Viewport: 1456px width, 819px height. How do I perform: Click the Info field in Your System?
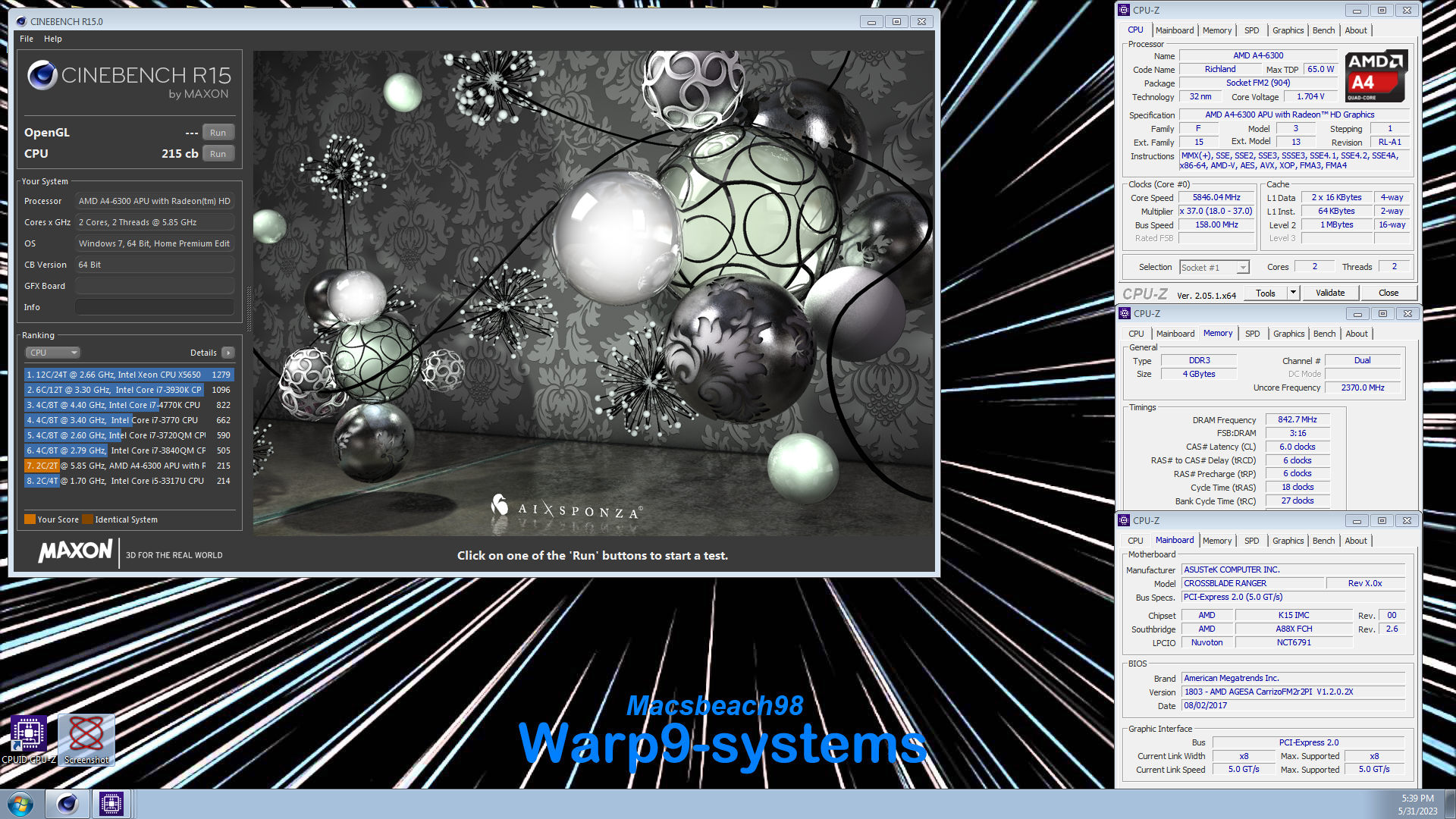(155, 307)
